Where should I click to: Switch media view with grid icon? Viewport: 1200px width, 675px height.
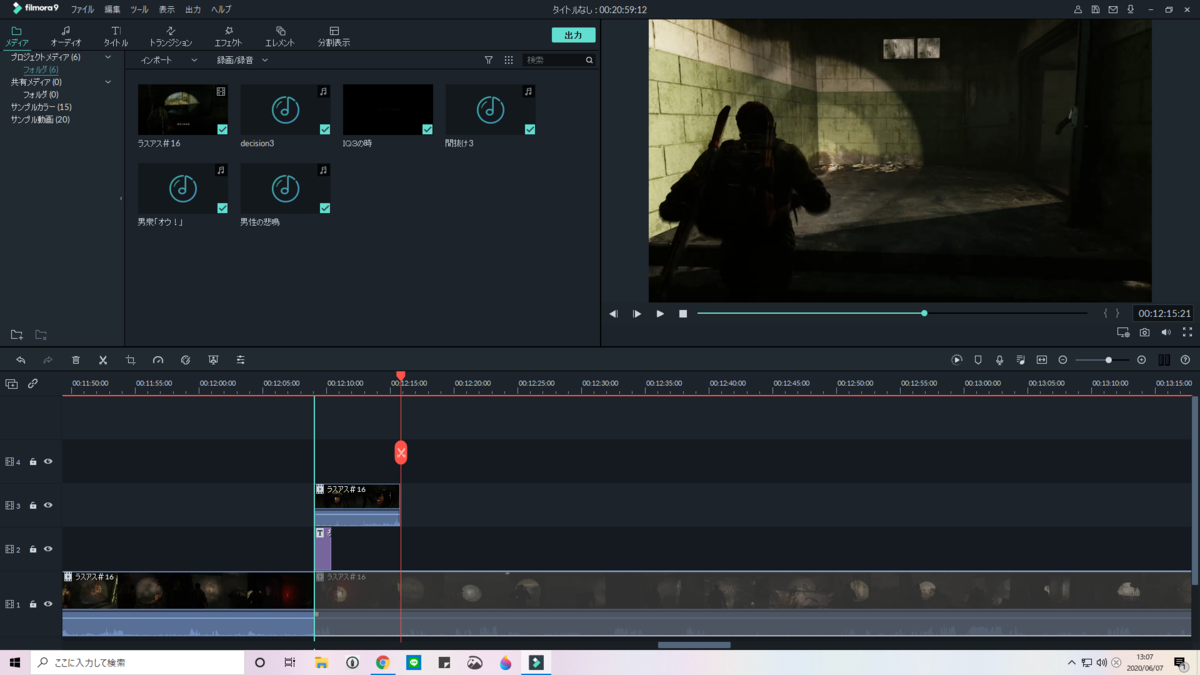[508, 60]
